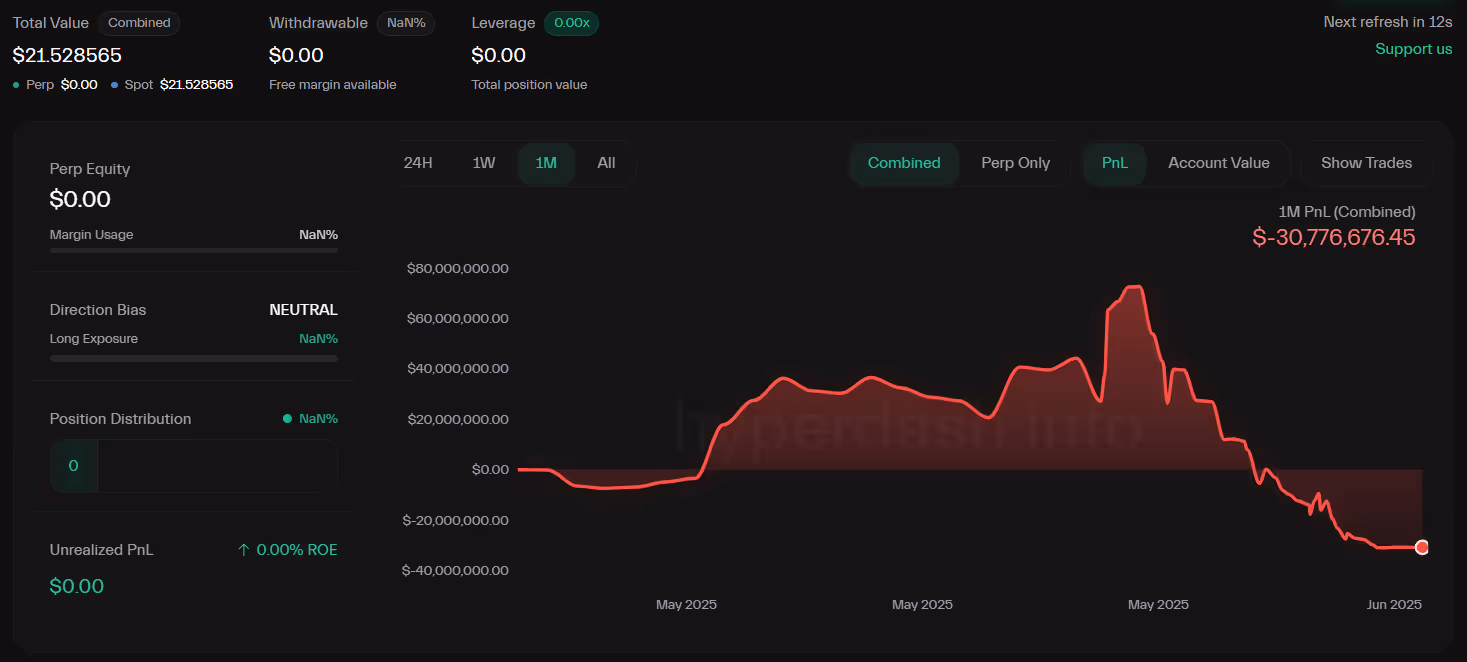Select the PnL chart mode
This screenshot has width=1467, height=662.
tap(1114, 162)
